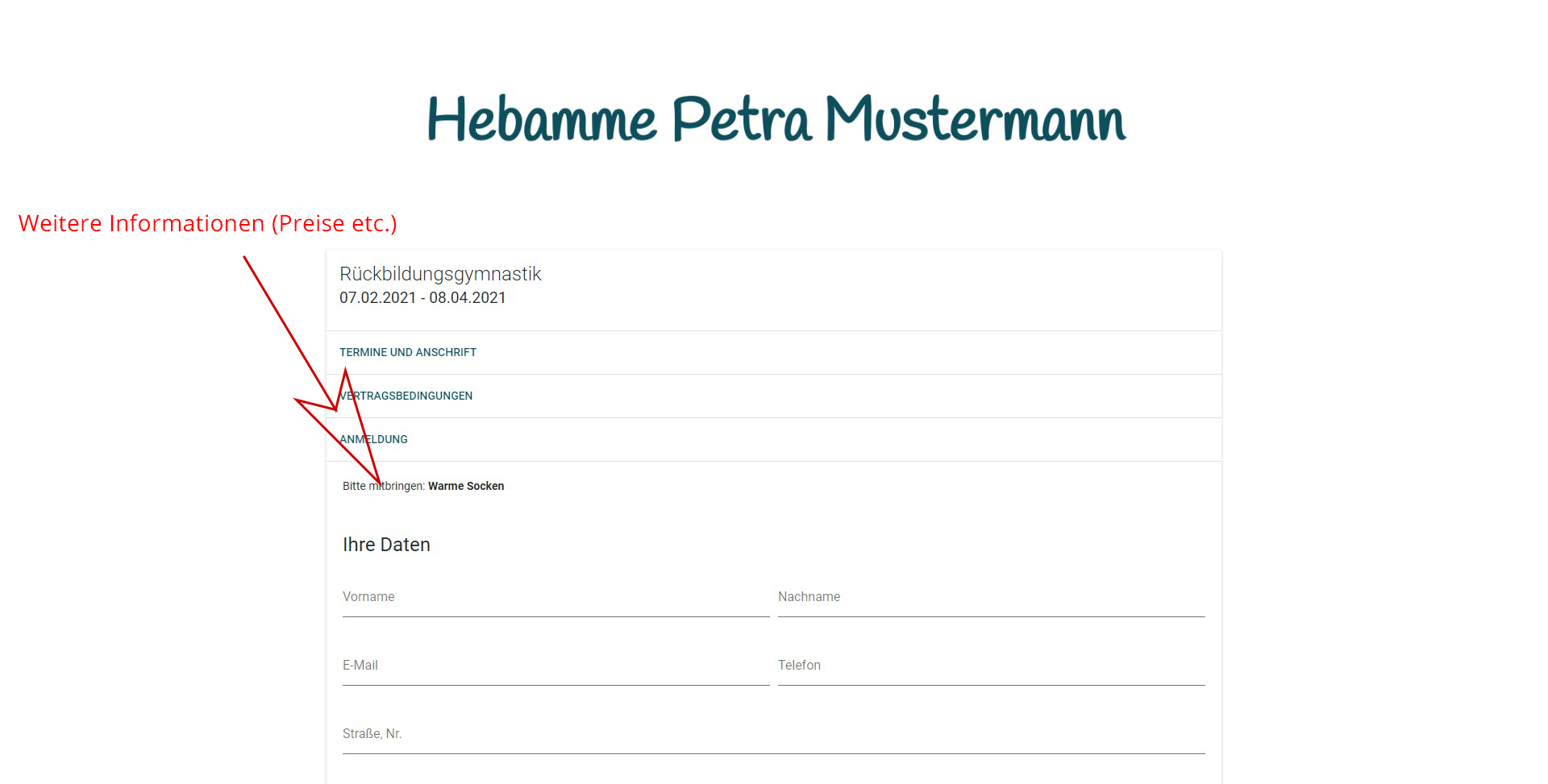Image resolution: width=1548 pixels, height=784 pixels.
Task: Click the bold Warme Socken text
Action: [466, 486]
